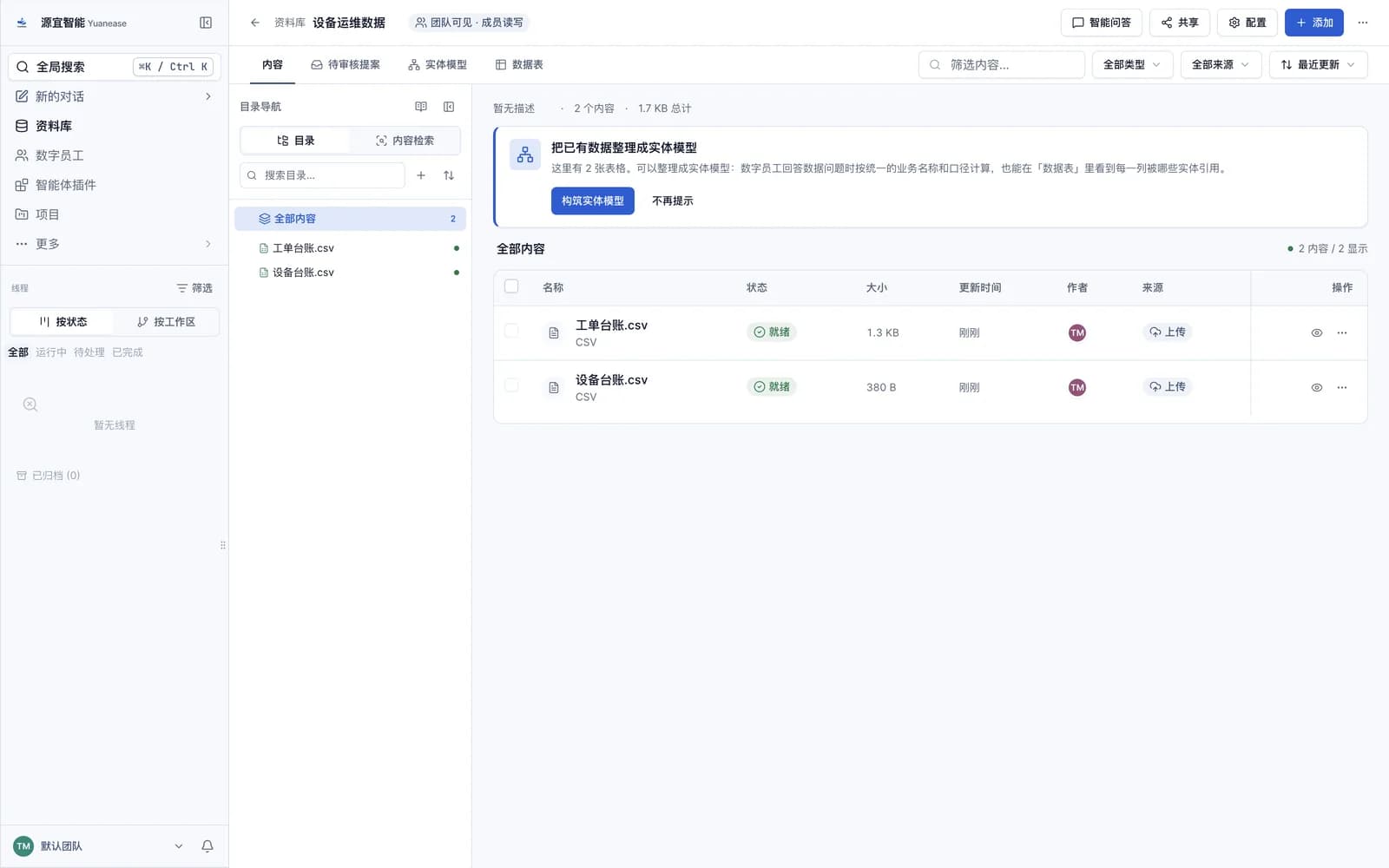This screenshot has height=868, width=1389.
Task: Click the 构筑实体模型 button
Action: 593,201
